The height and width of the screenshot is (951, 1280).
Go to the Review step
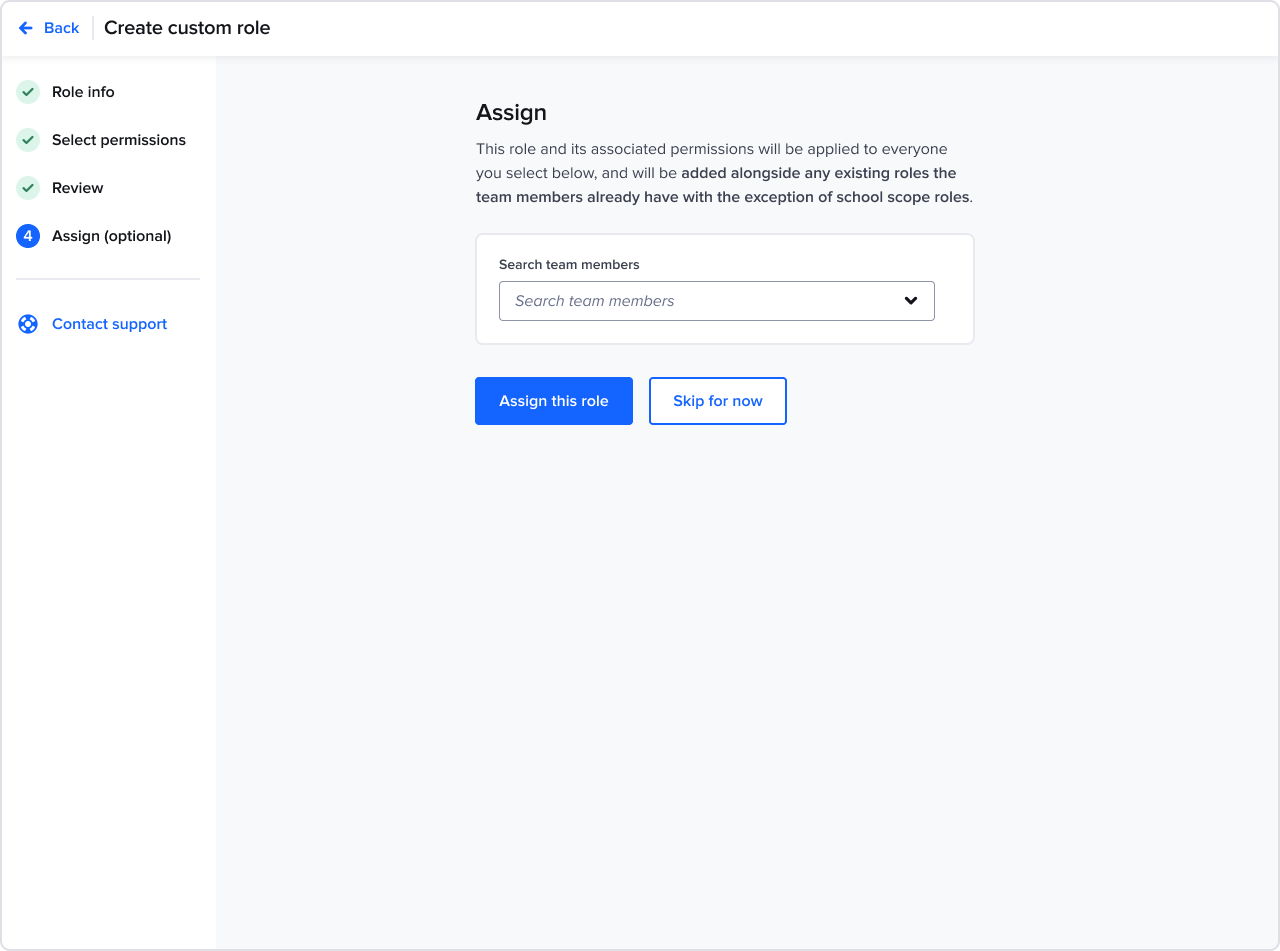pyautogui.click(x=78, y=188)
